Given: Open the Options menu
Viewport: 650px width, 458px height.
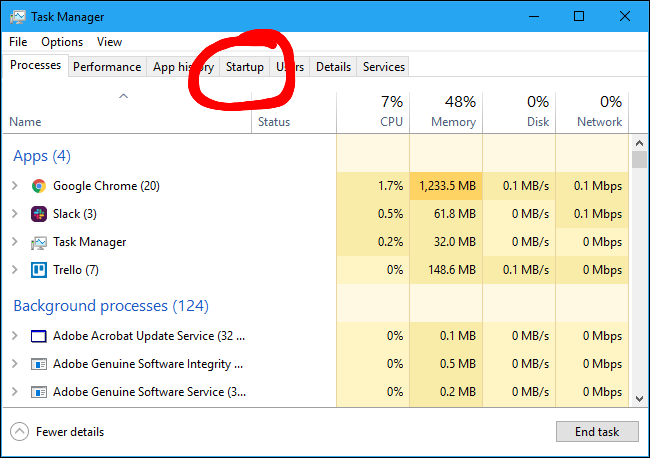Looking at the screenshot, I should 62,42.
